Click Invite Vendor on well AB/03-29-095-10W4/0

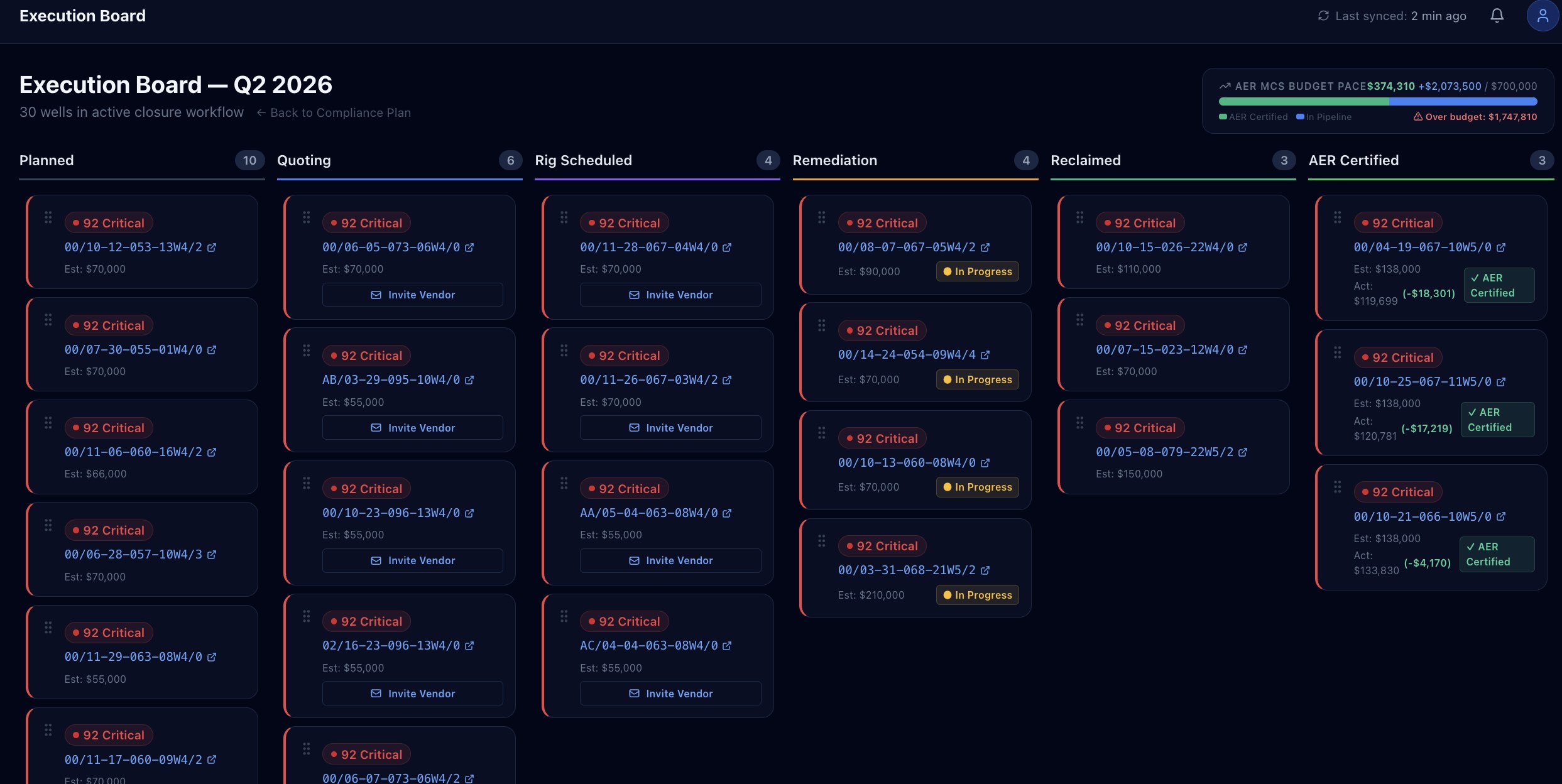pos(412,428)
